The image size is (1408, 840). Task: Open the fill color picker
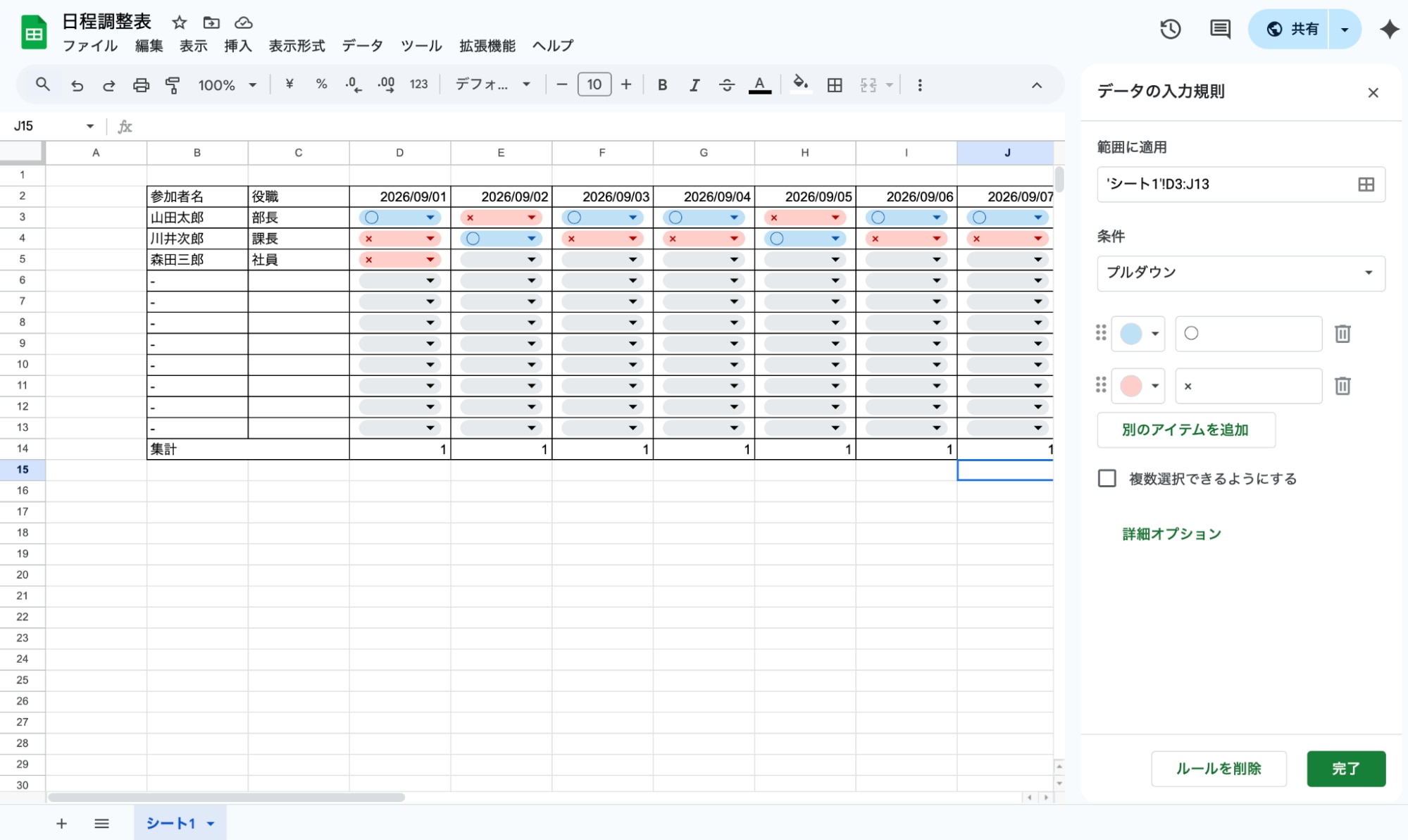pos(799,84)
